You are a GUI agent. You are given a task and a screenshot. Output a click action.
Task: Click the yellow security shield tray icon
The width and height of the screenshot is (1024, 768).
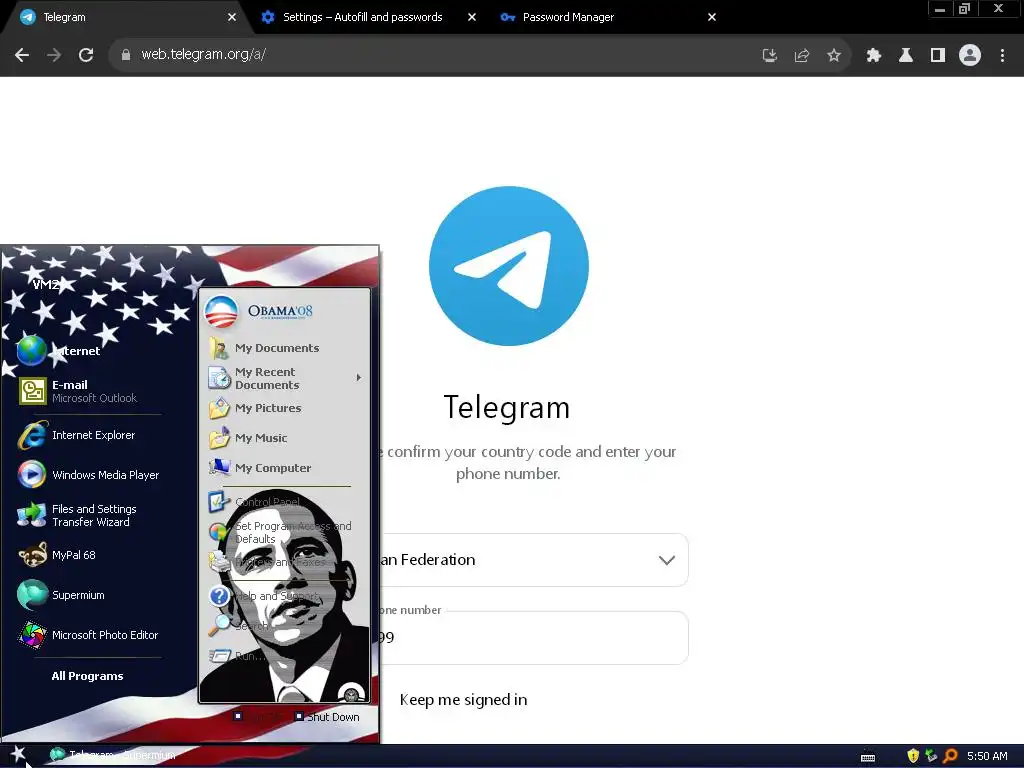point(913,756)
